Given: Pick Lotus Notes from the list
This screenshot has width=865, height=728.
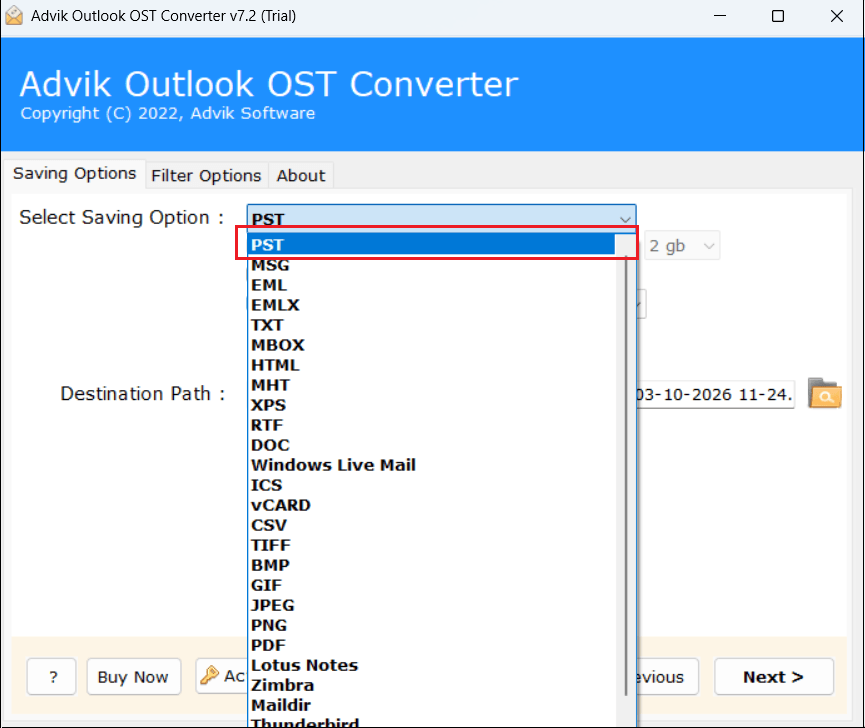Looking at the screenshot, I should [x=432, y=665].
